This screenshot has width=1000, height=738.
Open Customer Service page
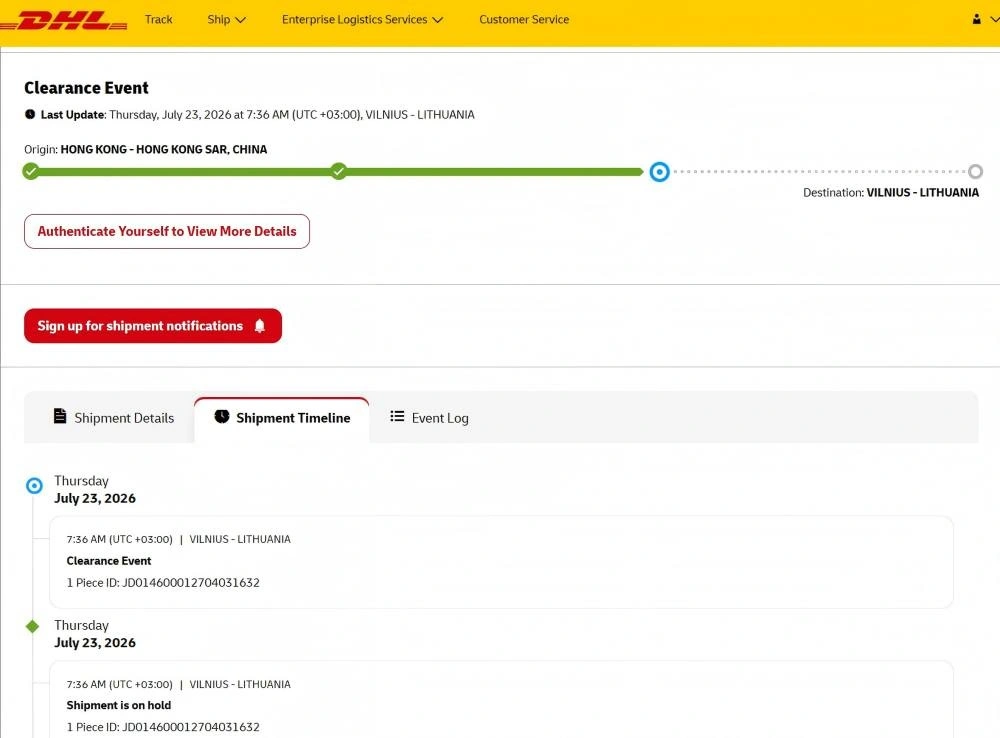pyautogui.click(x=524, y=20)
